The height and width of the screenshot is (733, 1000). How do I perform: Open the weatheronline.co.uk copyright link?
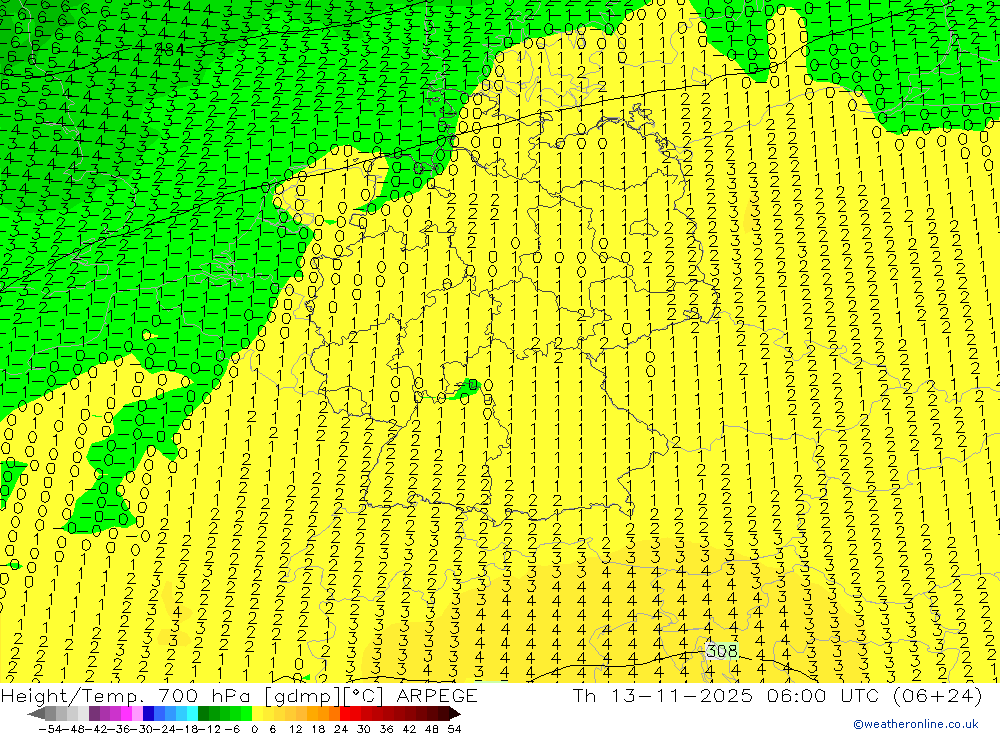[x=916, y=724]
